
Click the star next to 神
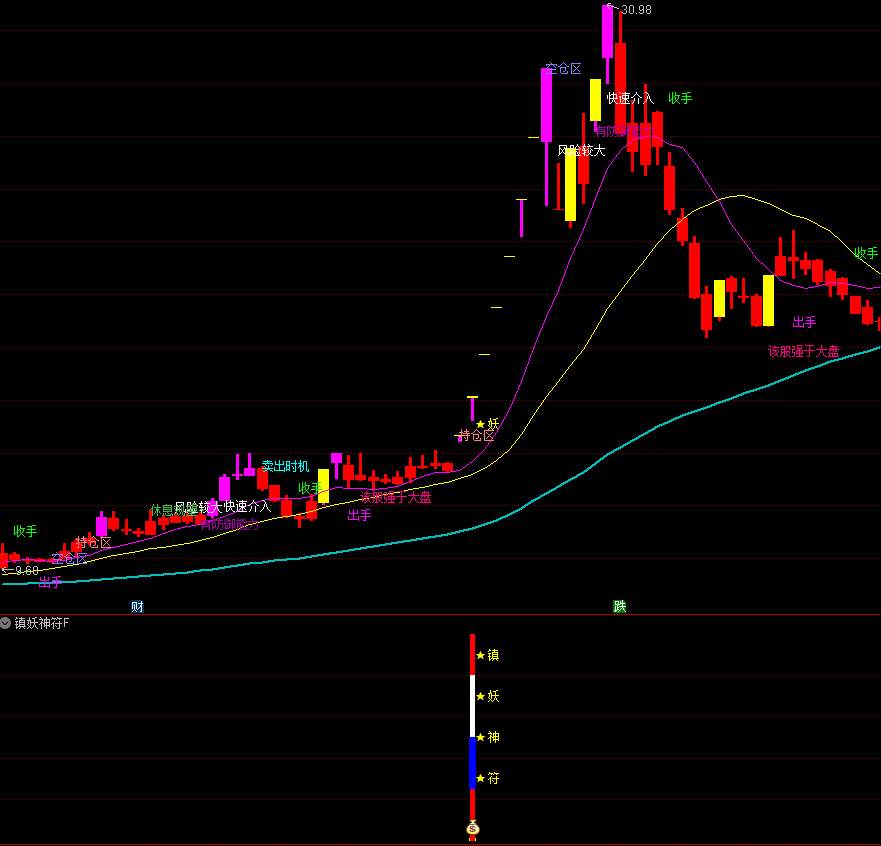coord(481,738)
